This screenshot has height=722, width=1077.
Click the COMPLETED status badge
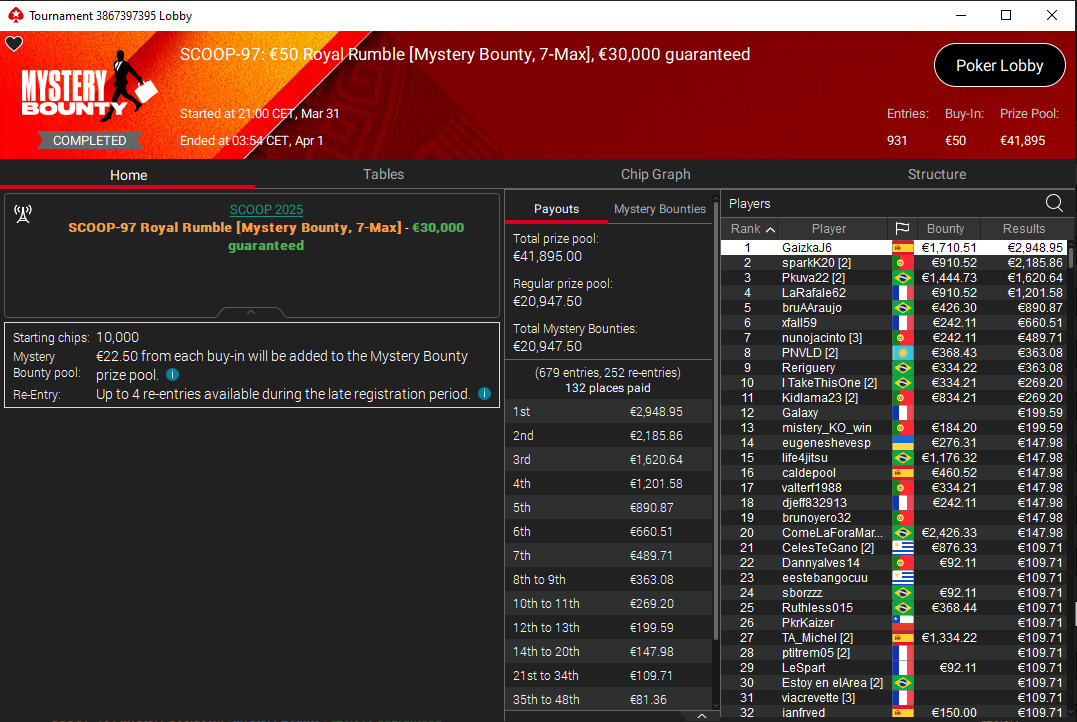[89, 140]
